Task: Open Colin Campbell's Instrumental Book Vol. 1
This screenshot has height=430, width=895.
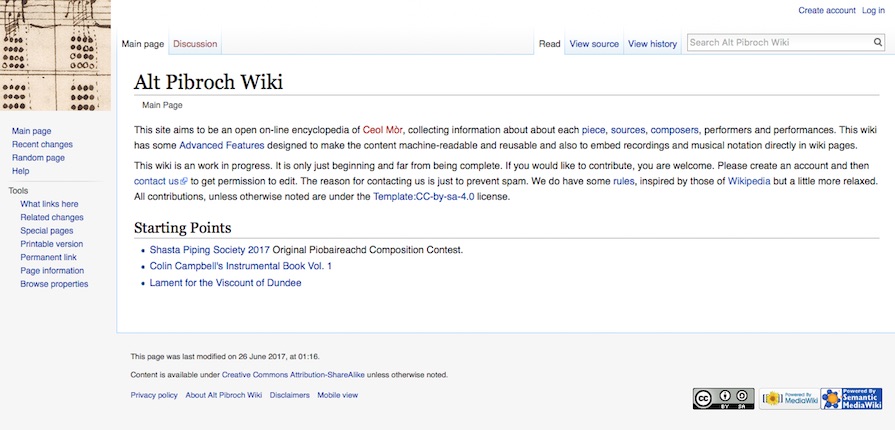Action: 240,266
